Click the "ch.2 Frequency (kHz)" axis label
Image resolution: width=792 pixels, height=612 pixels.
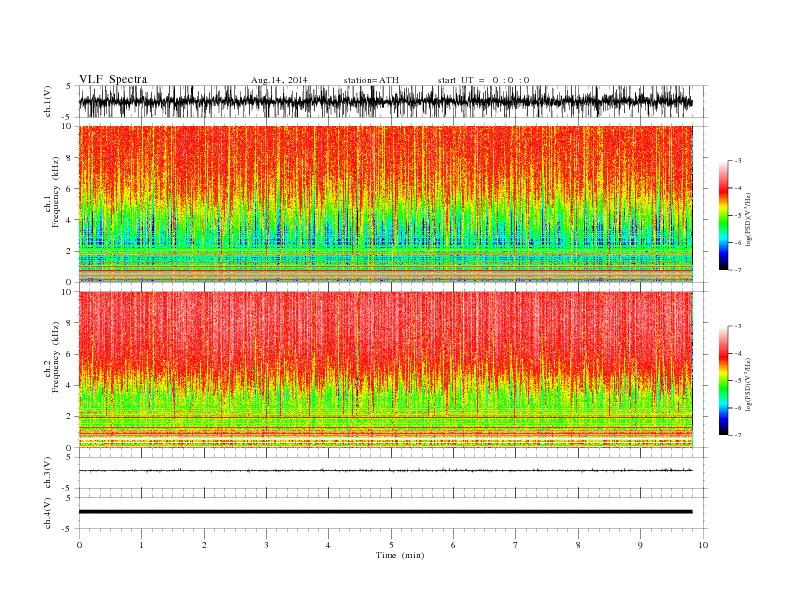52,358
